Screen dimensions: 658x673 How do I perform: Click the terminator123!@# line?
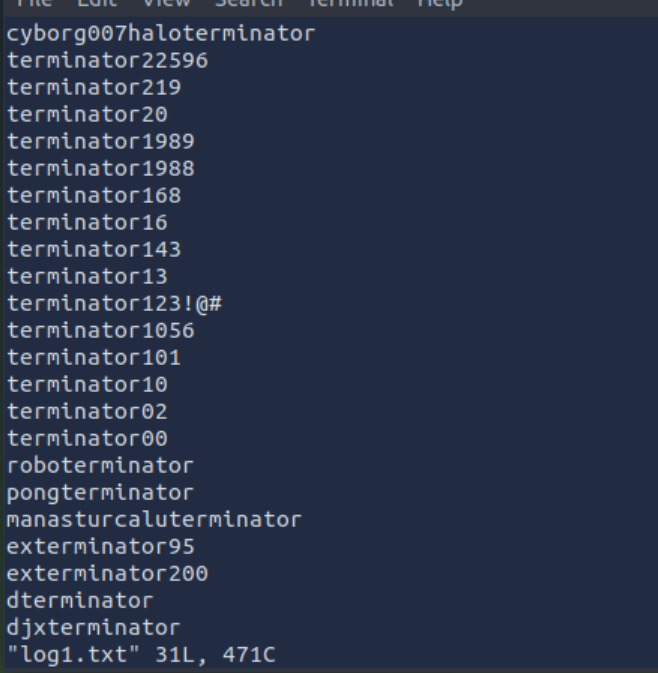114,303
